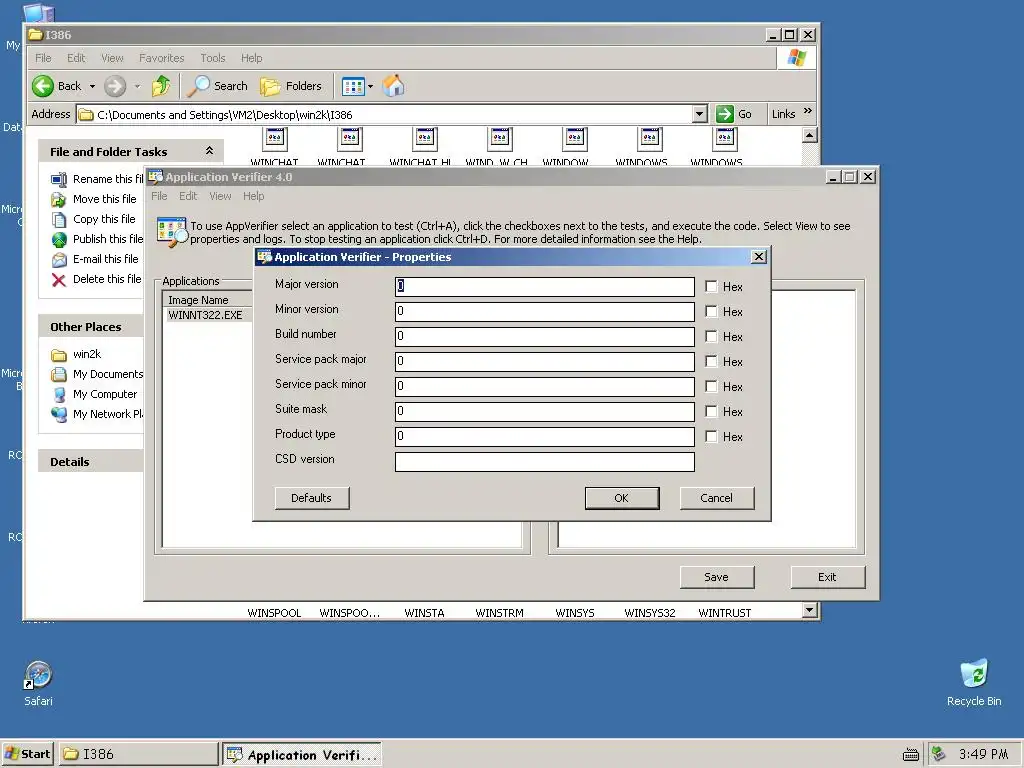Go up one folder level icon
The width and height of the screenshot is (1024, 768).
tap(161, 86)
